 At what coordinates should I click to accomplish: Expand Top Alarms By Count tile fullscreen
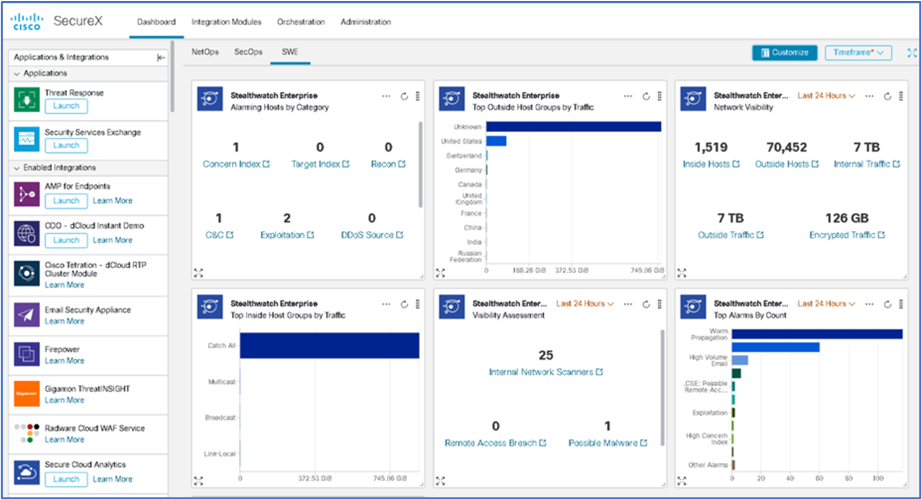point(682,481)
